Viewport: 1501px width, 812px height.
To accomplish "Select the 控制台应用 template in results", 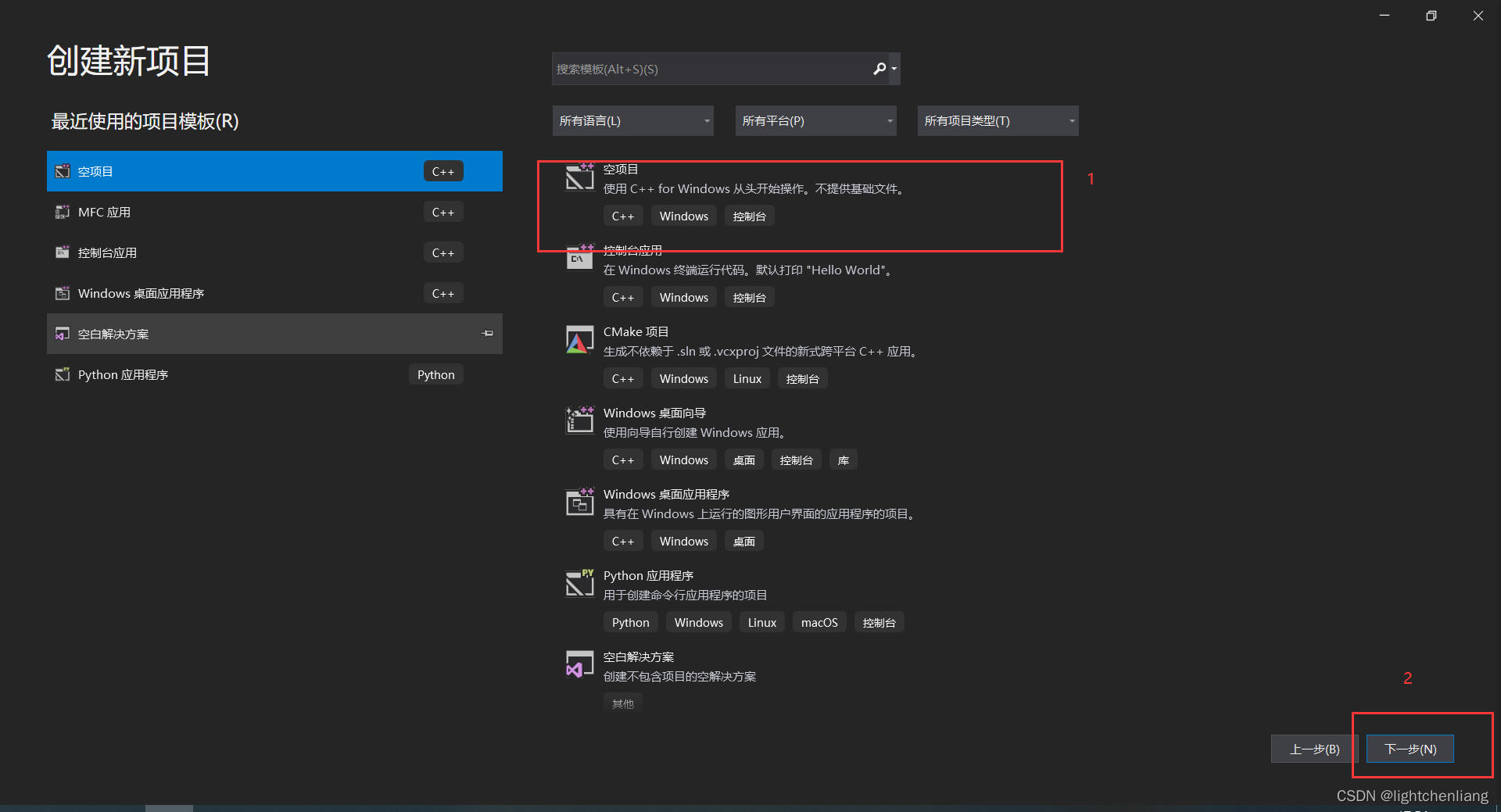I will coord(632,250).
